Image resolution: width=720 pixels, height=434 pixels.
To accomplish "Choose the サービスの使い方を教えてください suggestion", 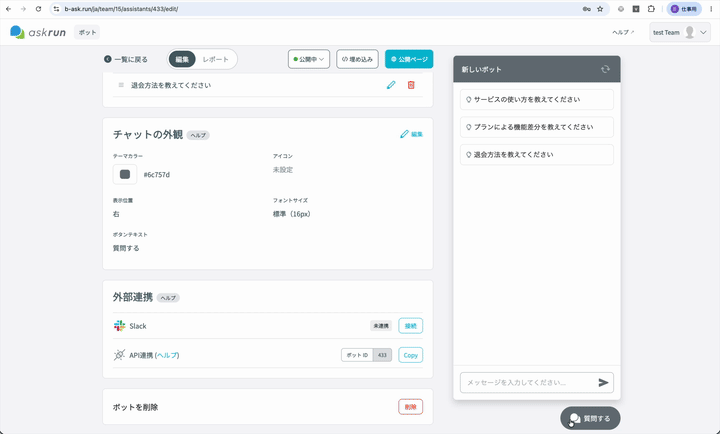I will click(537, 100).
